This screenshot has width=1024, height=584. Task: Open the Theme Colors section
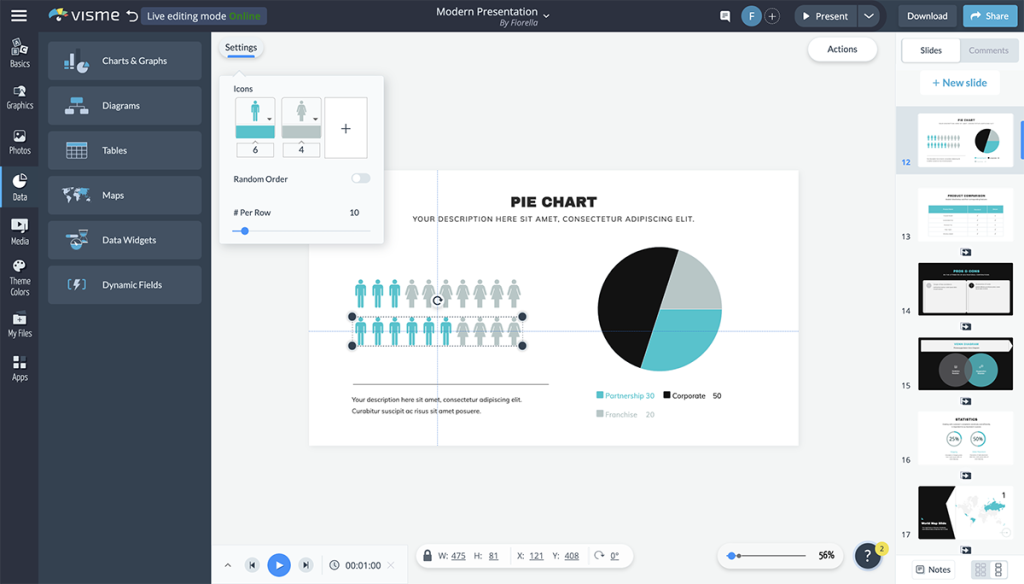click(x=19, y=275)
